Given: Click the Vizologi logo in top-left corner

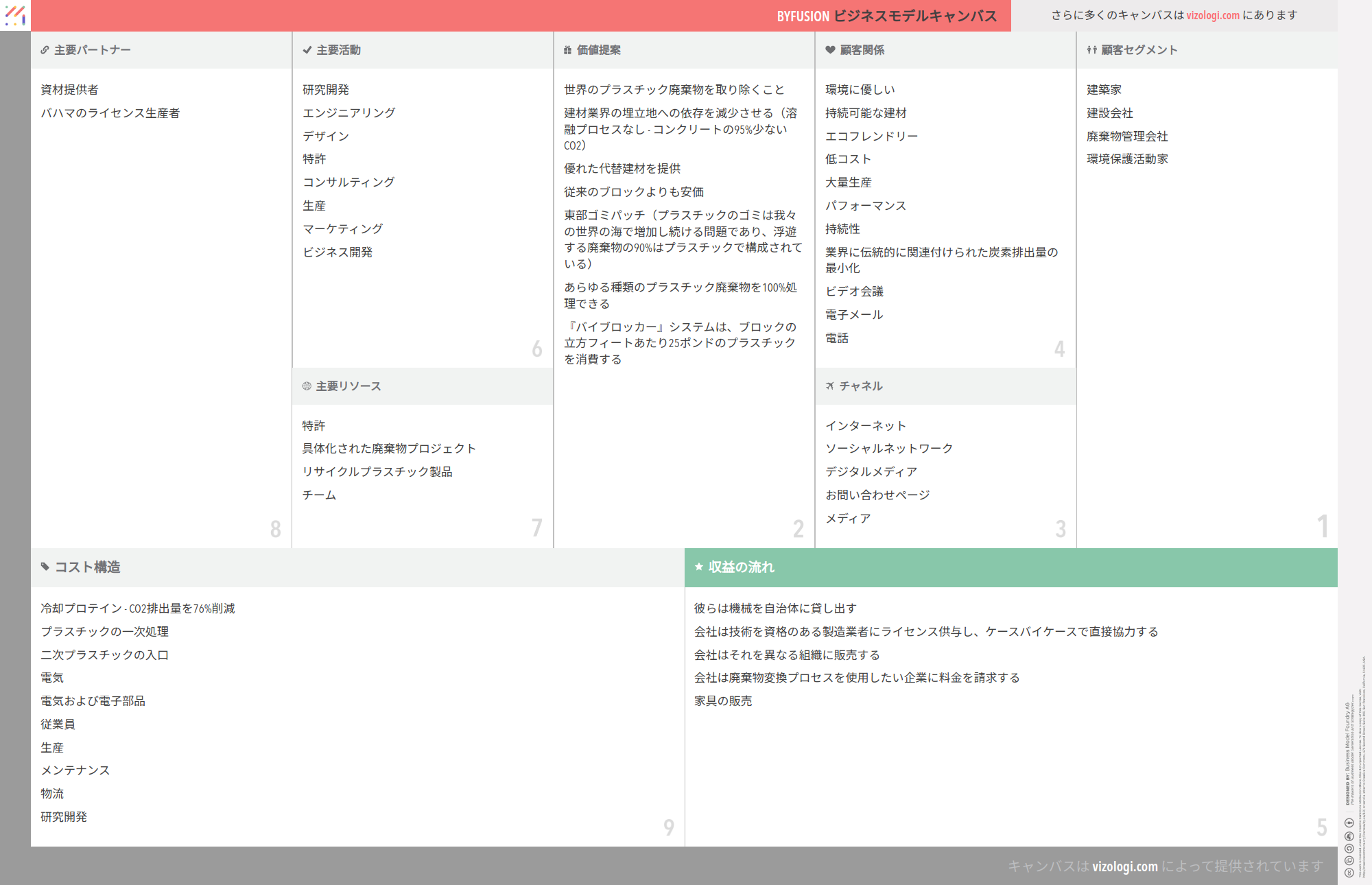Looking at the screenshot, I should [x=15, y=15].
